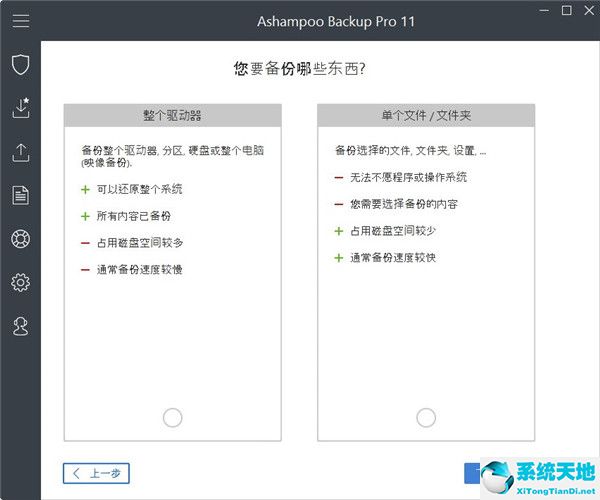Click the text 占用磁盘空间较多
The height and width of the screenshot is (500, 600).
click(x=140, y=243)
